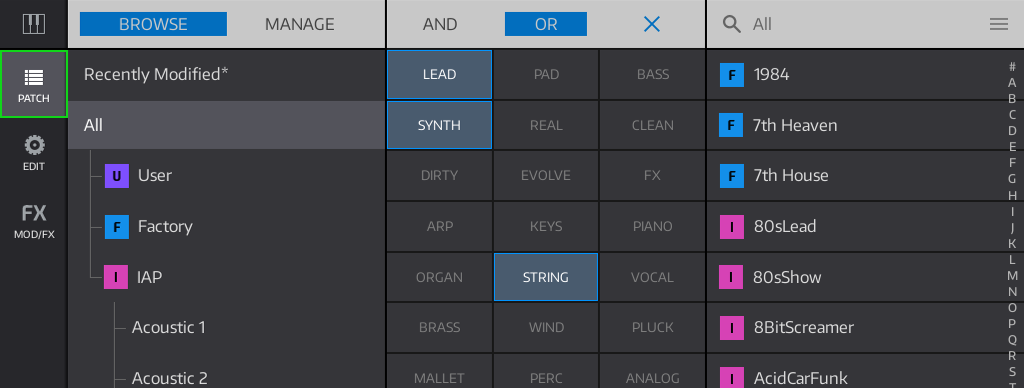Open the EDIT gear sidebar icon

pyautogui.click(x=33, y=153)
